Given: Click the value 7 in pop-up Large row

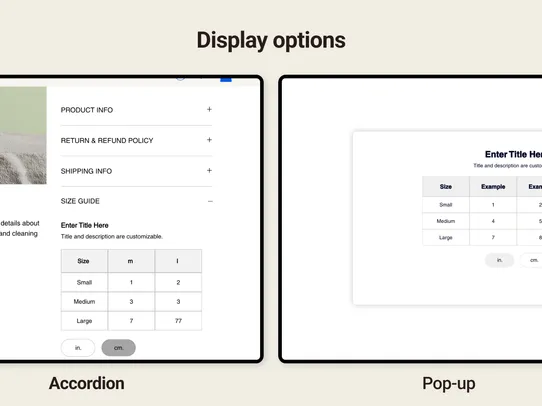Looking at the screenshot, I should (493, 238).
